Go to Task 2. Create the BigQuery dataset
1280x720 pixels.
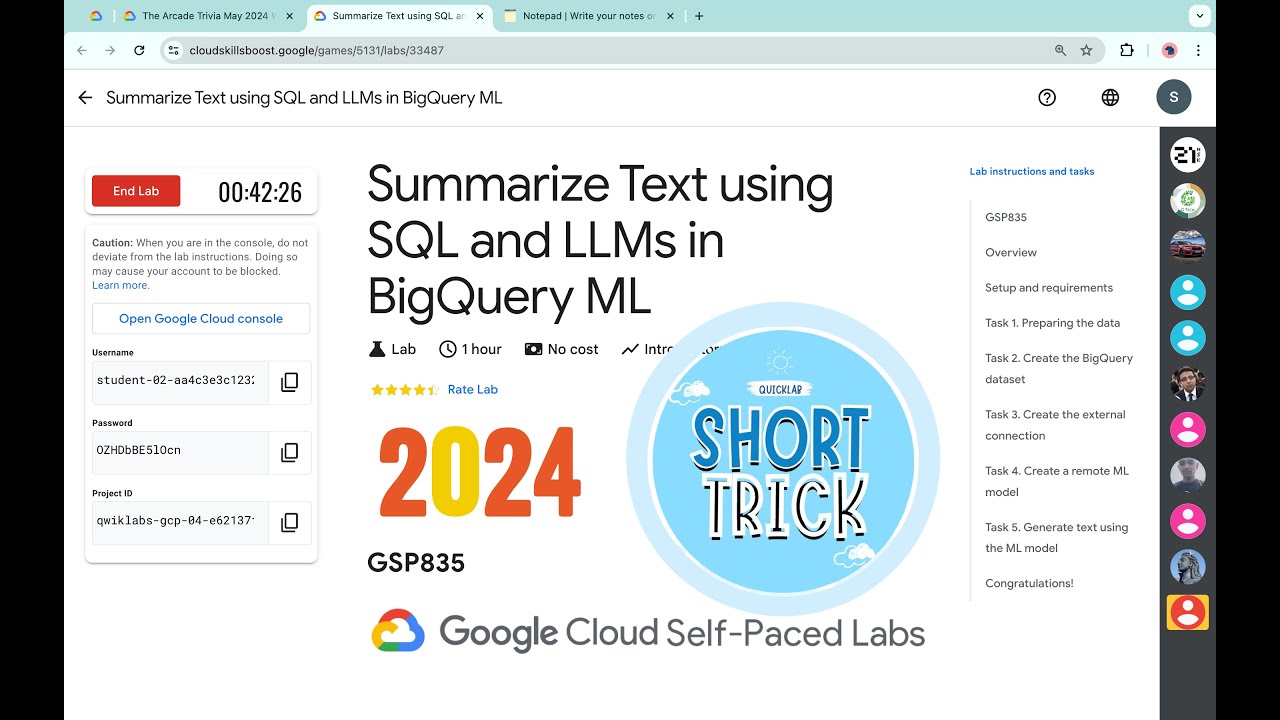1059,369
